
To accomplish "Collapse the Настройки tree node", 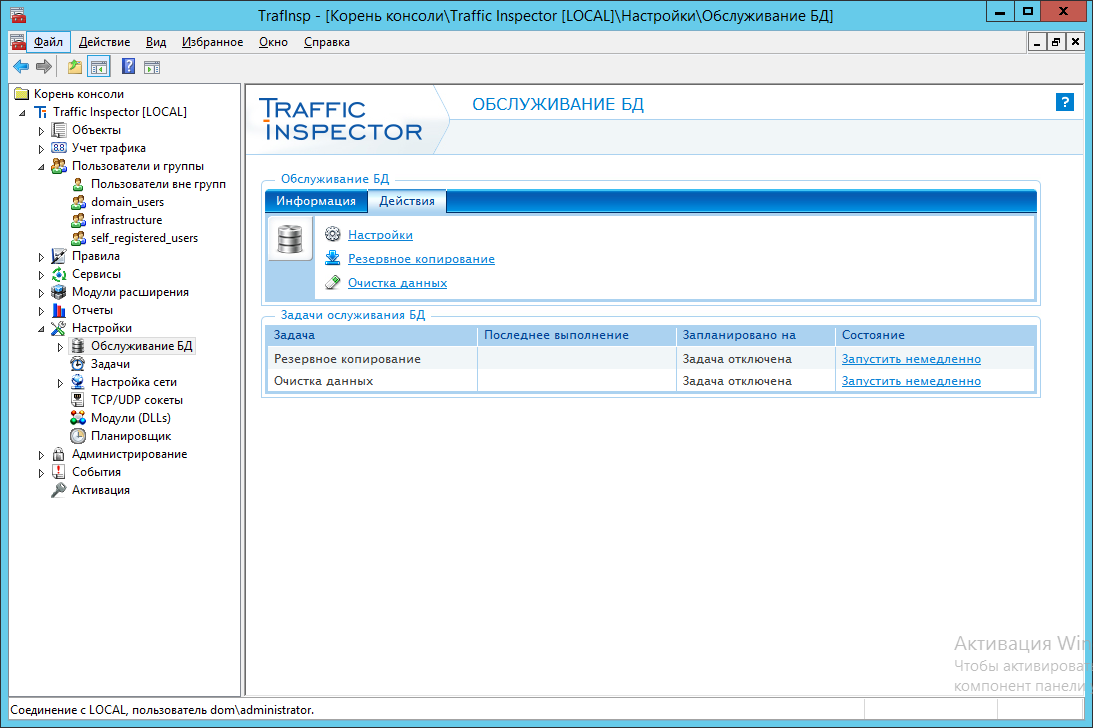I will tap(41, 328).
